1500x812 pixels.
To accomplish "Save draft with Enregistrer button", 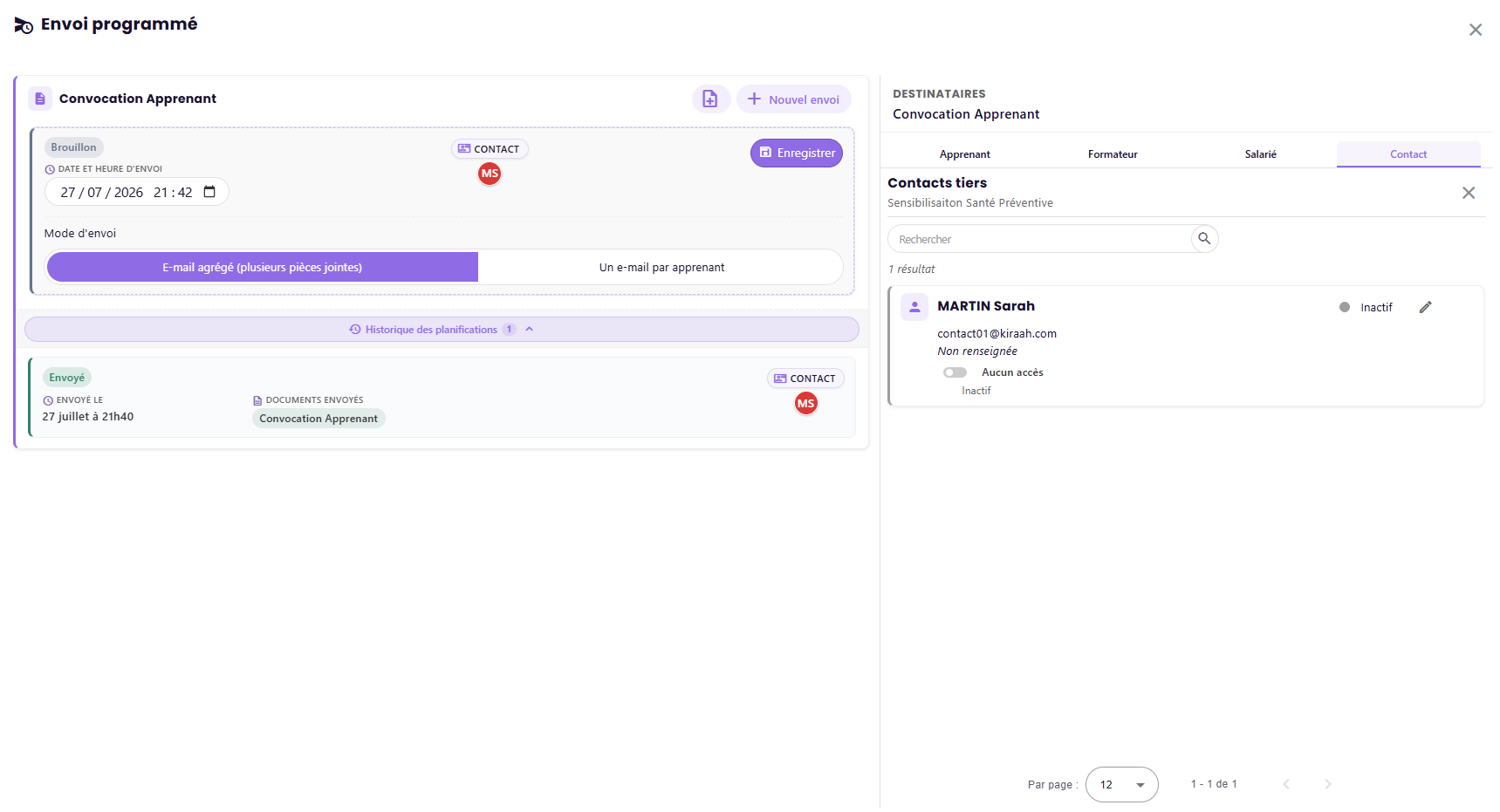I will pyautogui.click(x=797, y=153).
